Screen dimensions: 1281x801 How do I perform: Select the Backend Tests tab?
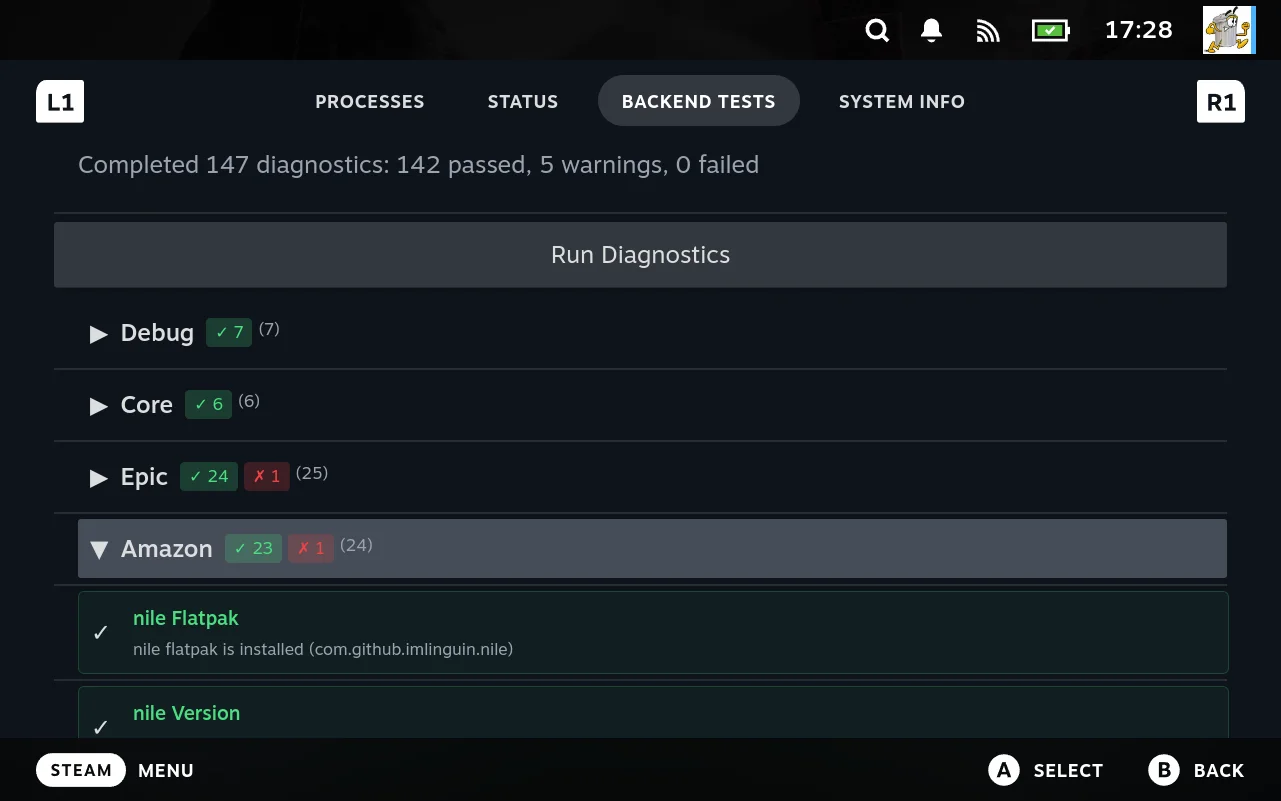coord(699,101)
